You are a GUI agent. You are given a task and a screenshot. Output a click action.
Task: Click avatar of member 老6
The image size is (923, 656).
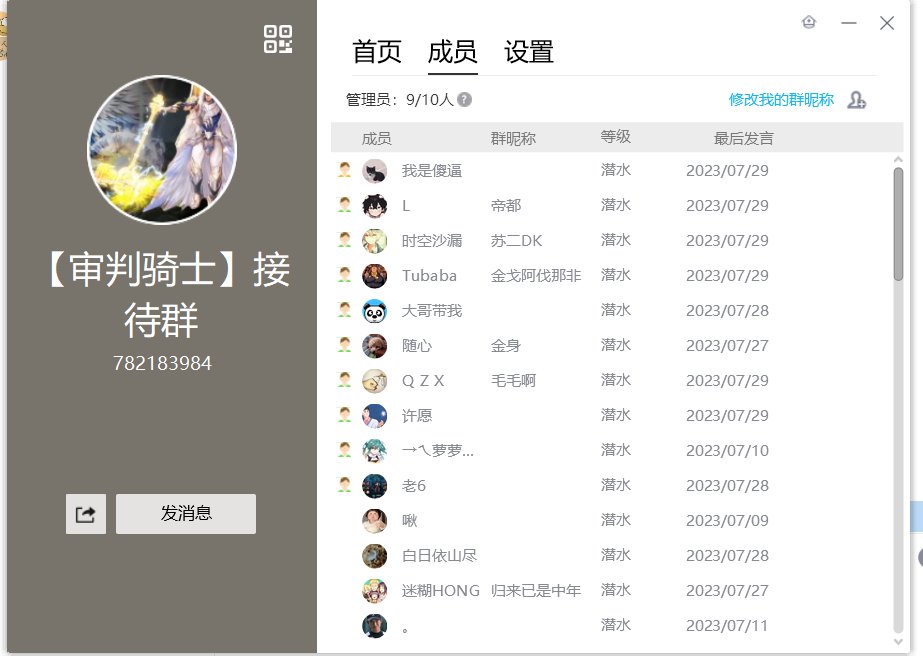point(374,486)
